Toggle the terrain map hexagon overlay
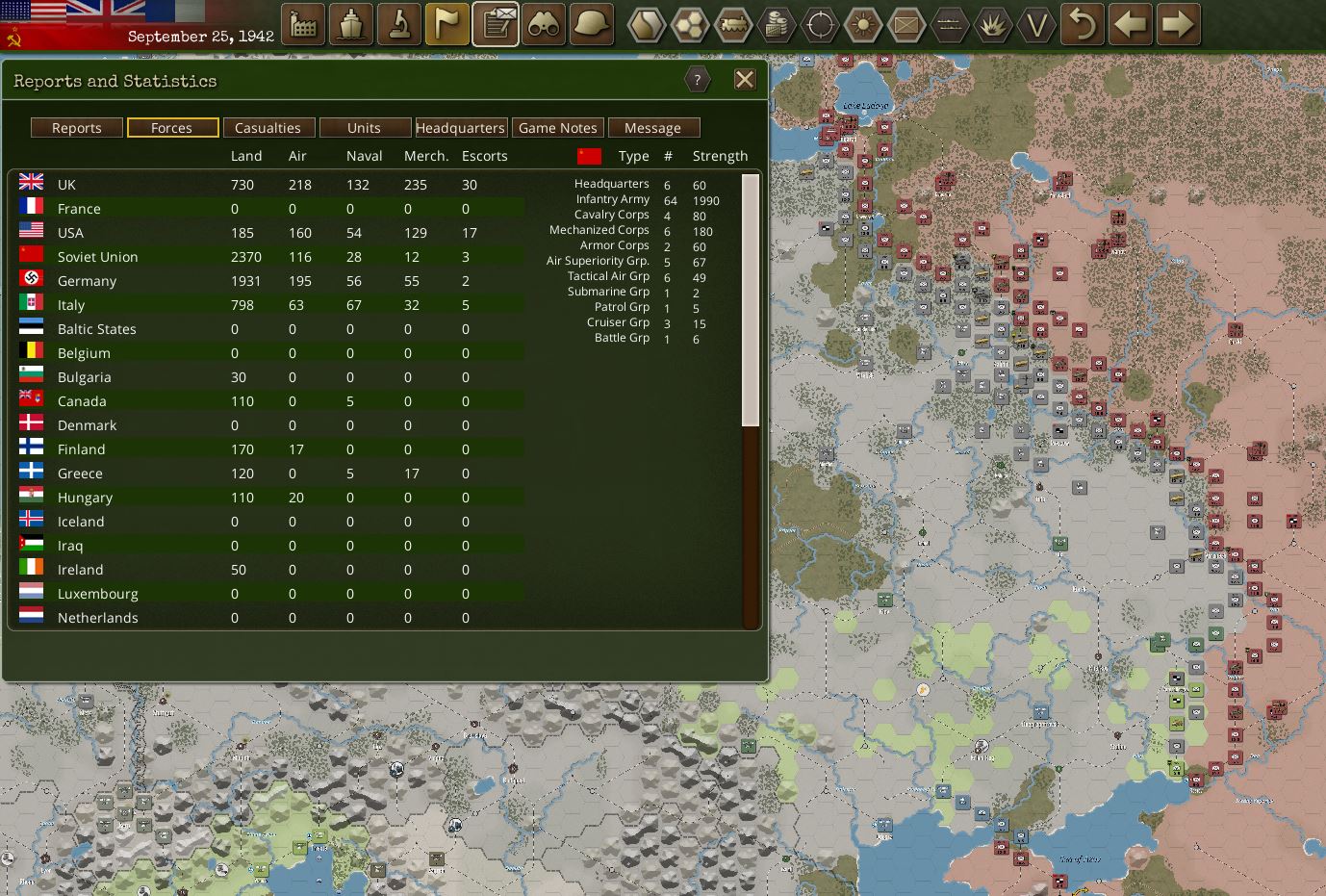Viewport: 1326px width, 896px height. (647, 25)
